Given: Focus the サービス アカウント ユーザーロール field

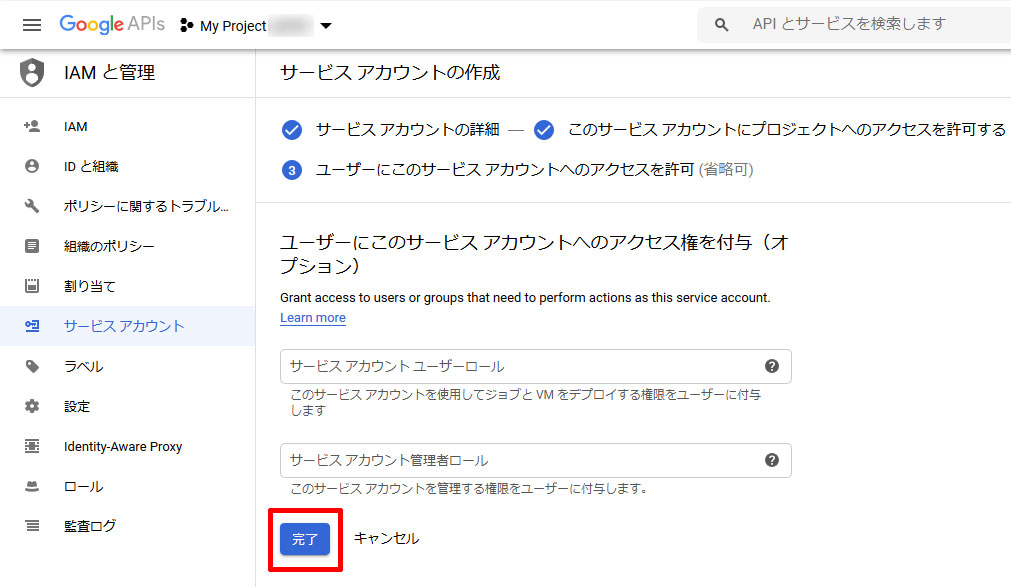Looking at the screenshot, I should [536, 366].
